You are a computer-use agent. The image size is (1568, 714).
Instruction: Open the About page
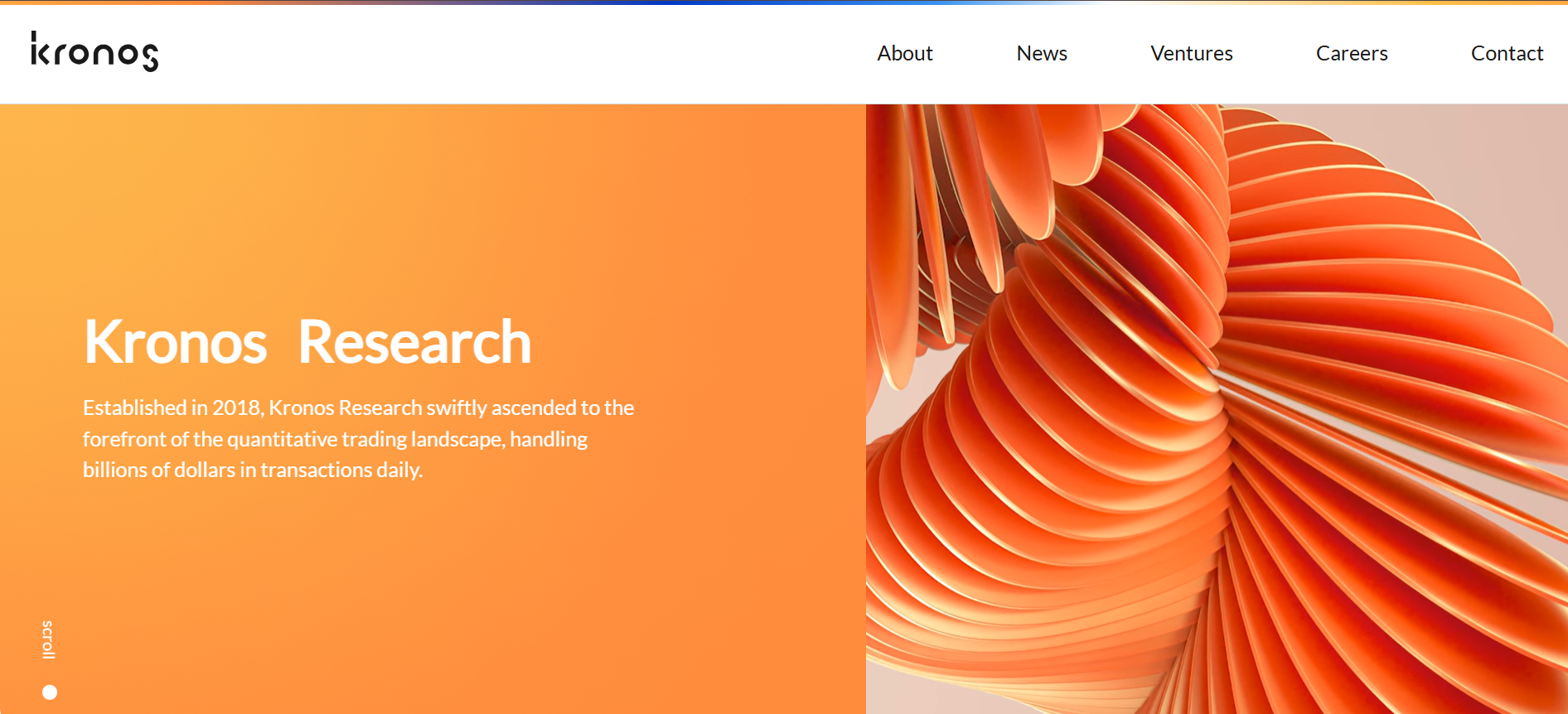point(905,53)
